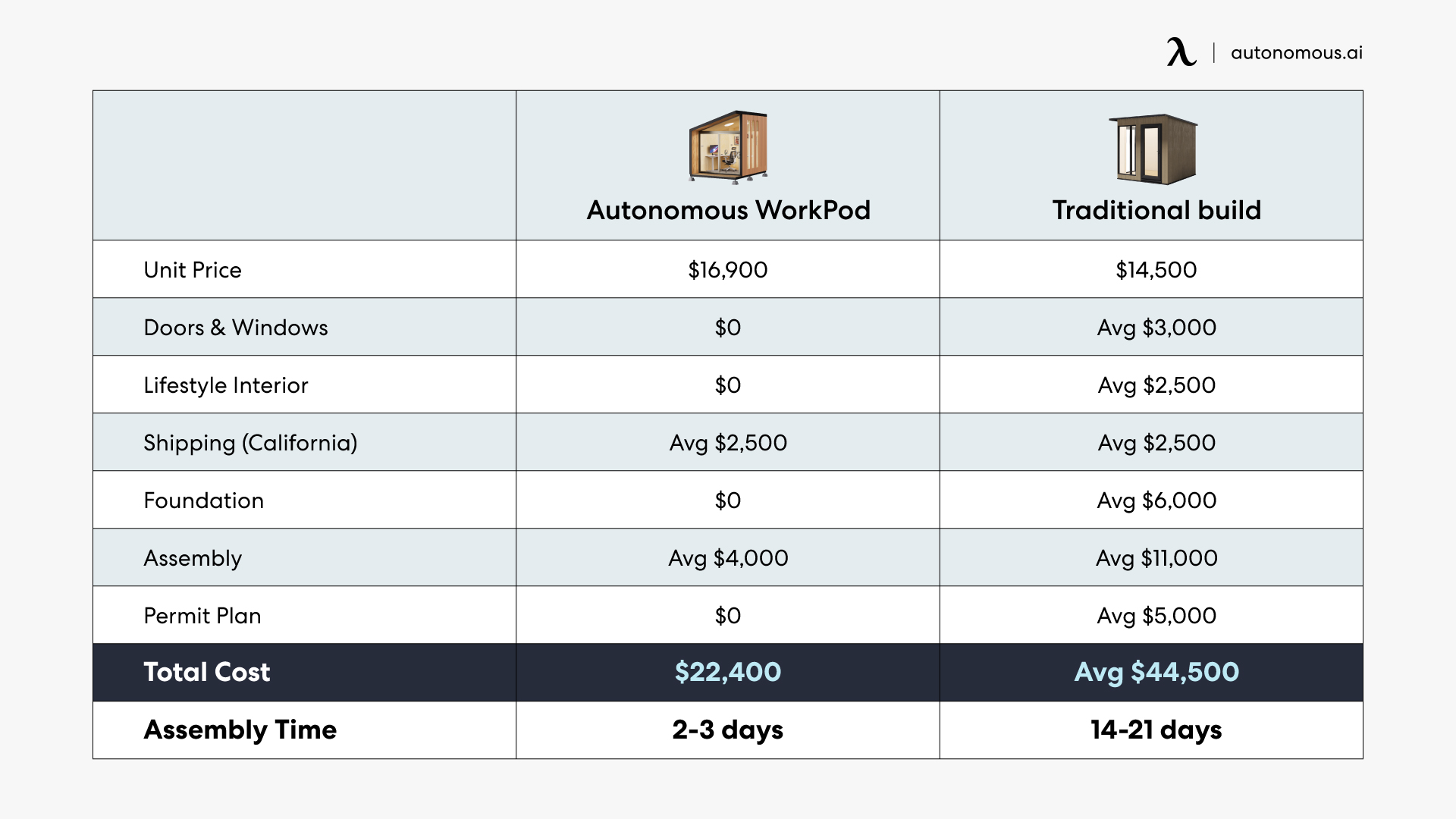Select the Autonomous WorkPod column header

pyautogui.click(x=728, y=210)
